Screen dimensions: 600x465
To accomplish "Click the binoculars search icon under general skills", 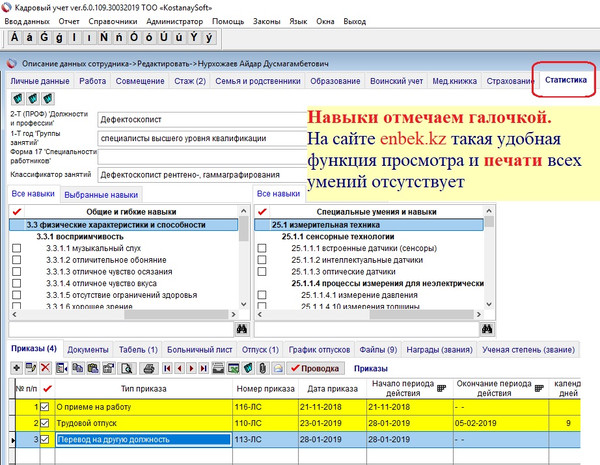I will (x=241, y=328).
